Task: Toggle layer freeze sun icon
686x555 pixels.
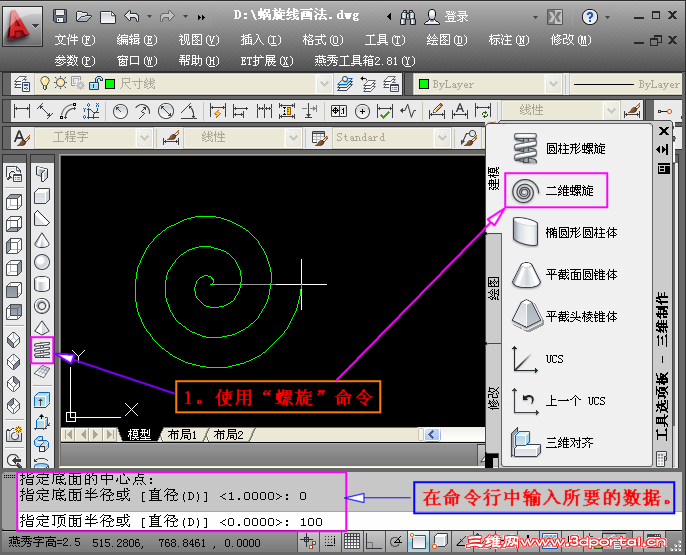Action: [60, 83]
